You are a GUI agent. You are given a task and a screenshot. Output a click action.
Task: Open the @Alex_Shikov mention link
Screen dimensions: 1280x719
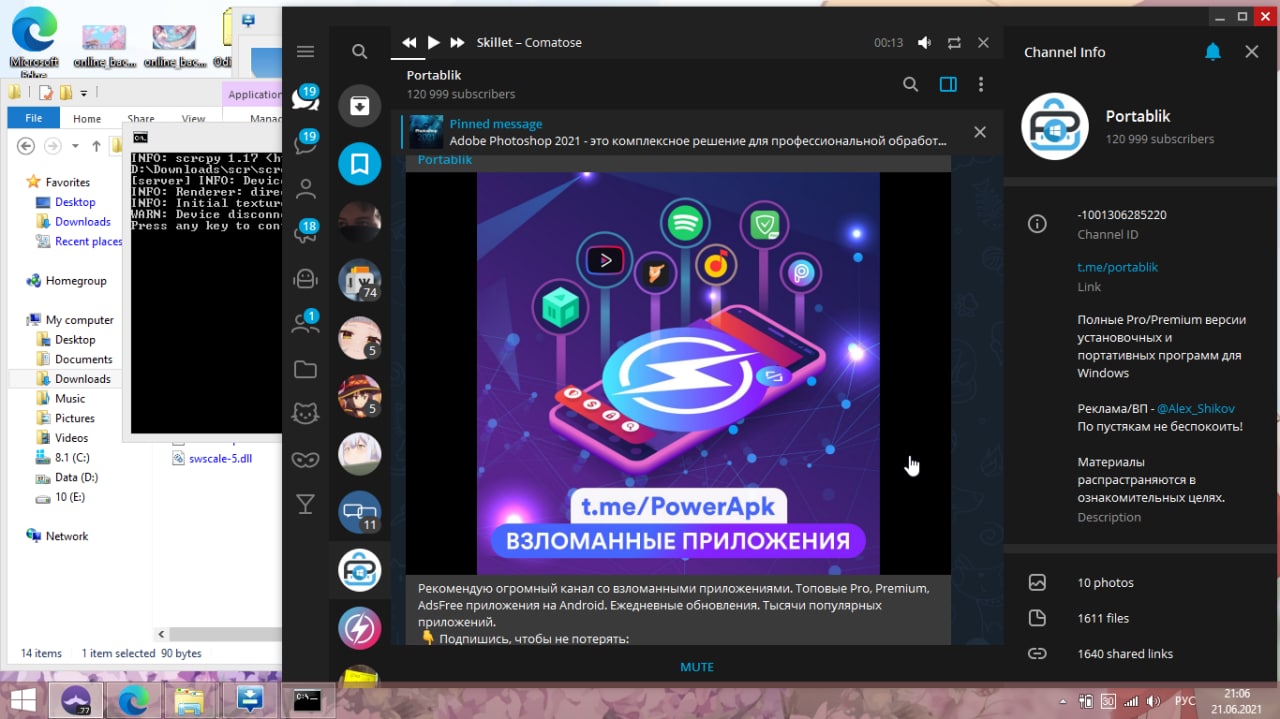point(1196,408)
